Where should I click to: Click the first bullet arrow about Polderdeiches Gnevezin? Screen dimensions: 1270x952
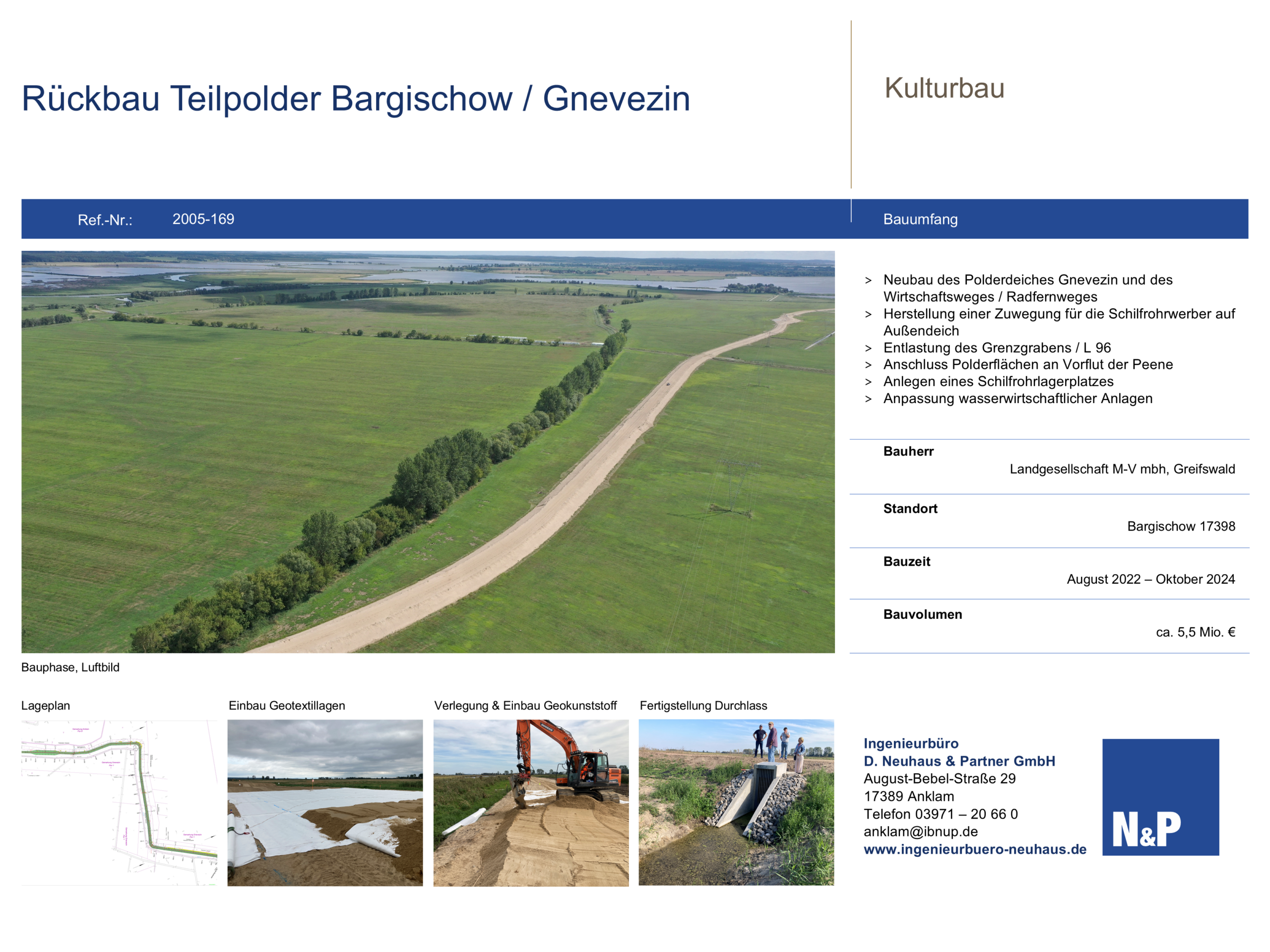click(x=868, y=281)
